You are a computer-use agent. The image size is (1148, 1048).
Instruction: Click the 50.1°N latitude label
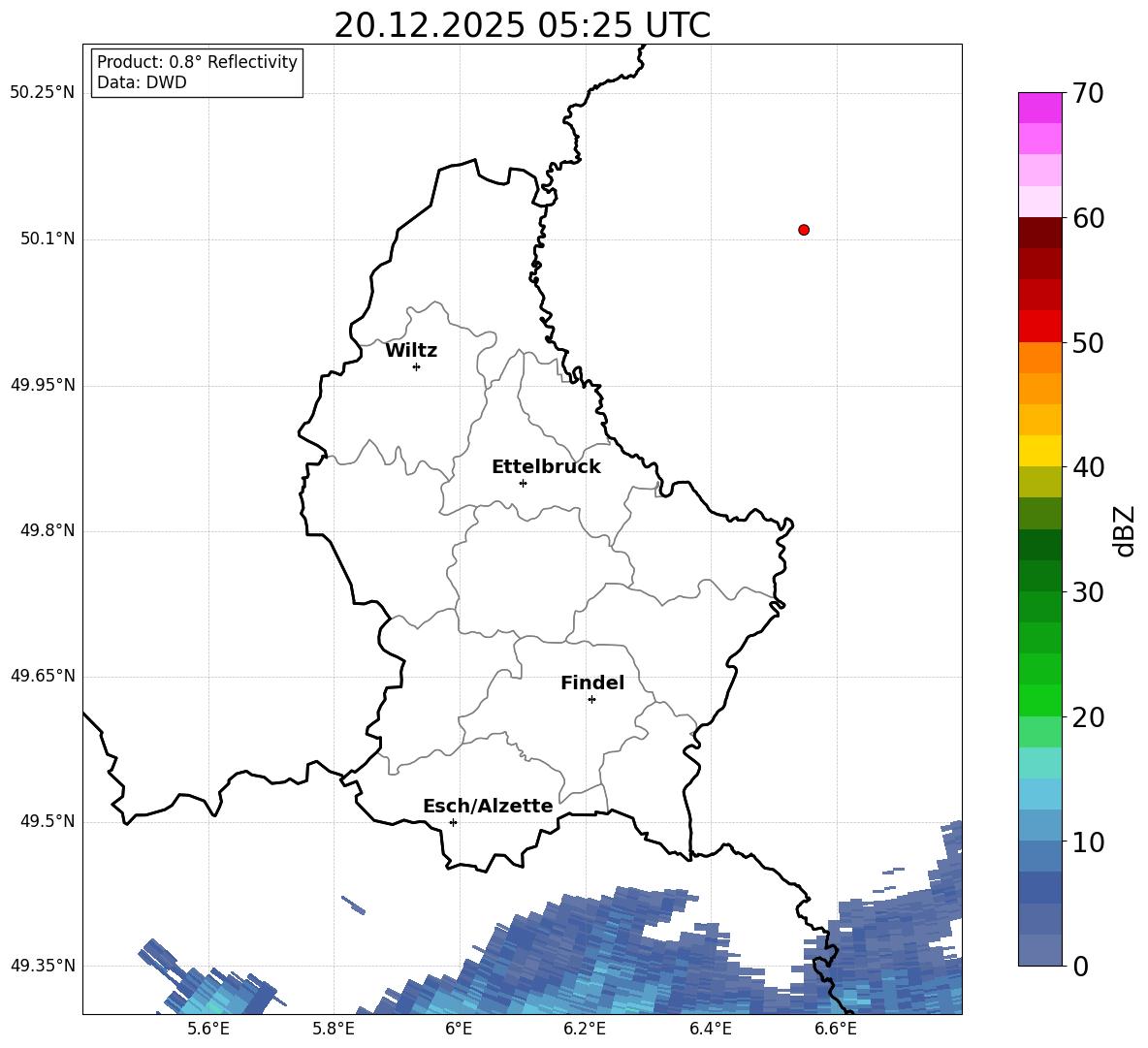(x=48, y=238)
